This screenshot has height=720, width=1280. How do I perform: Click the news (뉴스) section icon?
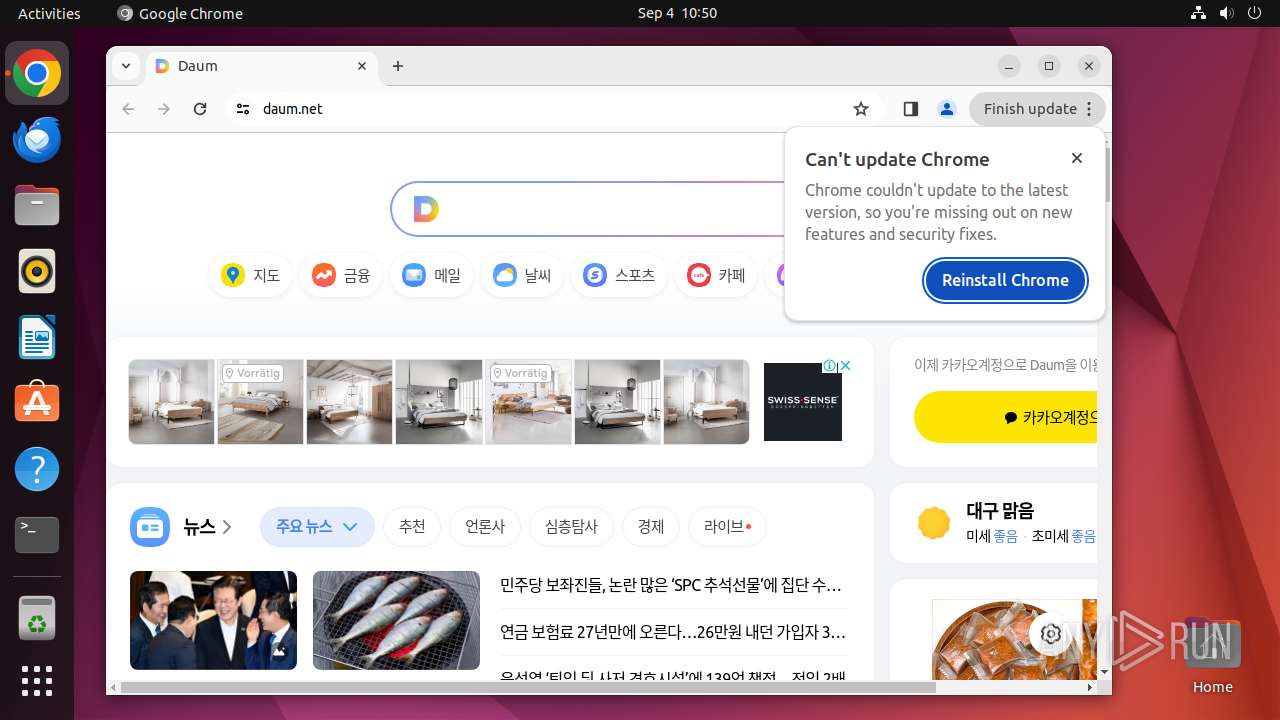pyautogui.click(x=150, y=526)
